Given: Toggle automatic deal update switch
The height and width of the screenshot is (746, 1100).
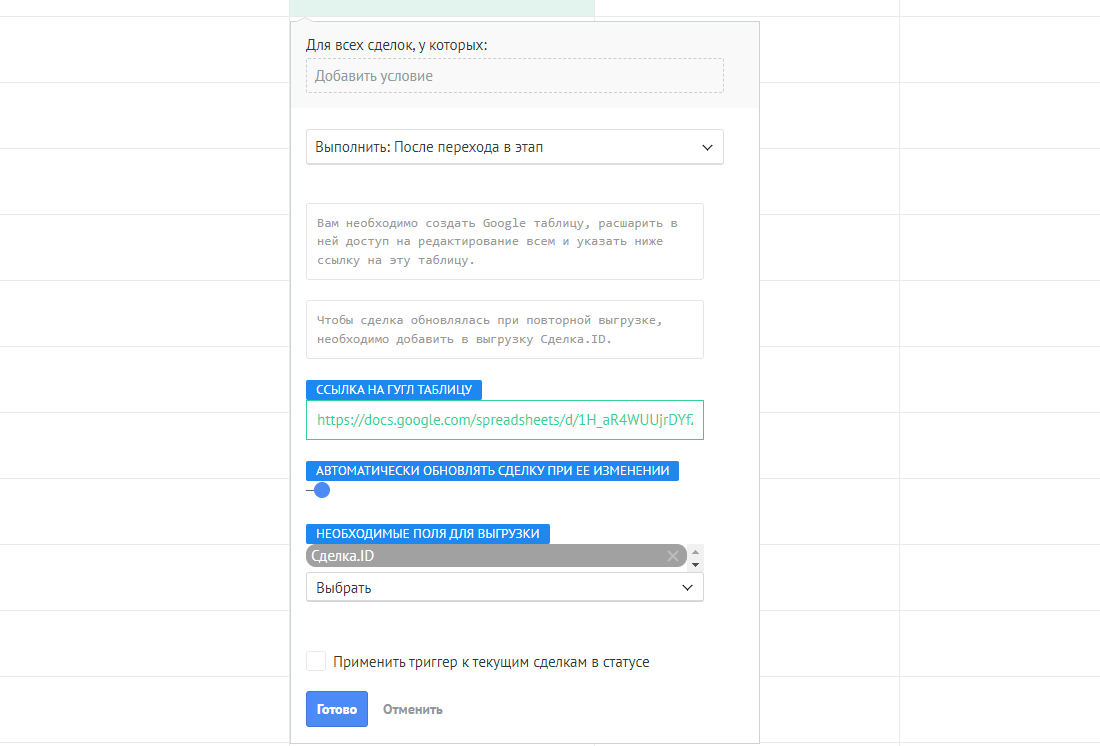Looking at the screenshot, I should click(x=319, y=490).
